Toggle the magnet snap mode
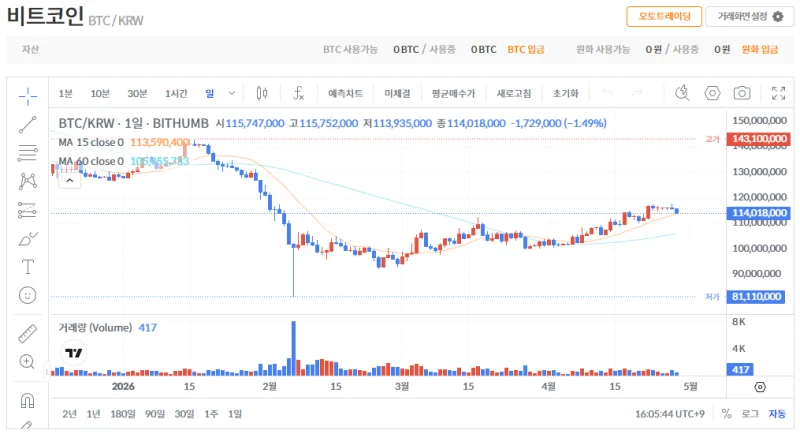 28,401
